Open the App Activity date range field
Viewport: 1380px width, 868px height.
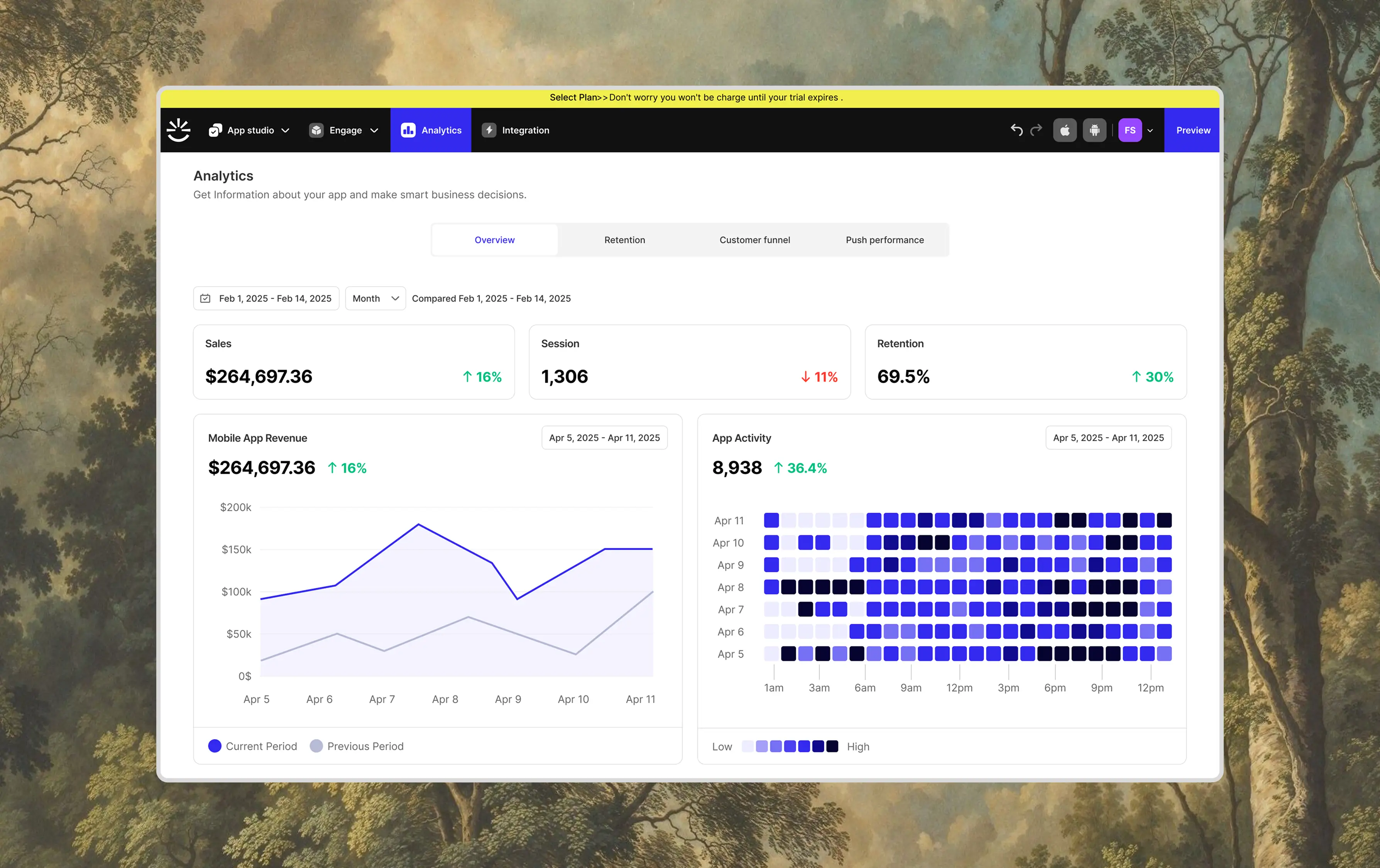(x=1108, y=438)
